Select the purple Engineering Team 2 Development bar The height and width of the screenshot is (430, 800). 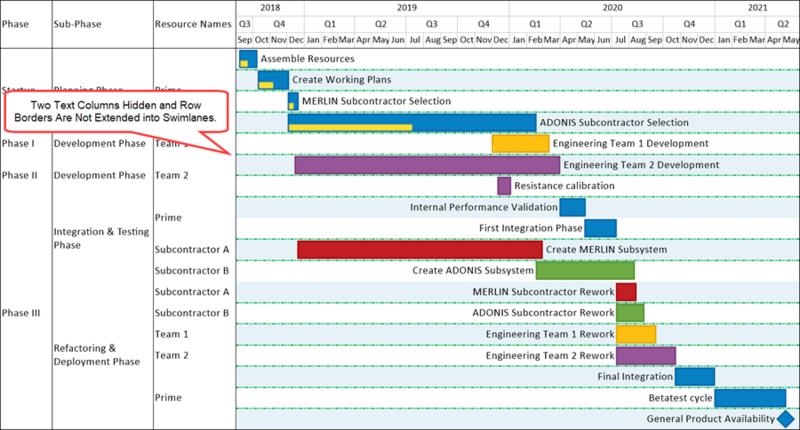pos(427,165)
